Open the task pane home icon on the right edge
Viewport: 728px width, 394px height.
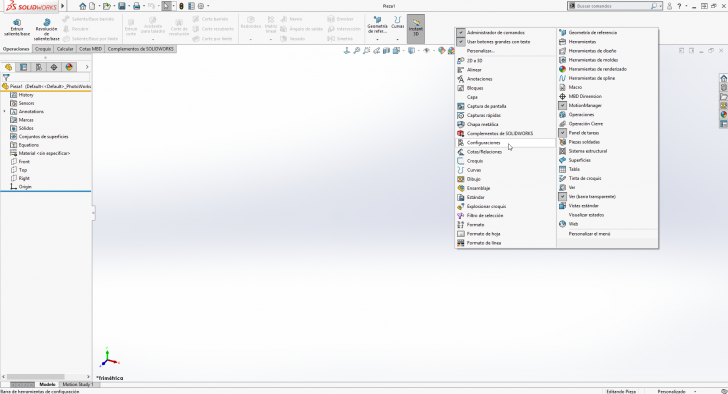click(723, 78)
